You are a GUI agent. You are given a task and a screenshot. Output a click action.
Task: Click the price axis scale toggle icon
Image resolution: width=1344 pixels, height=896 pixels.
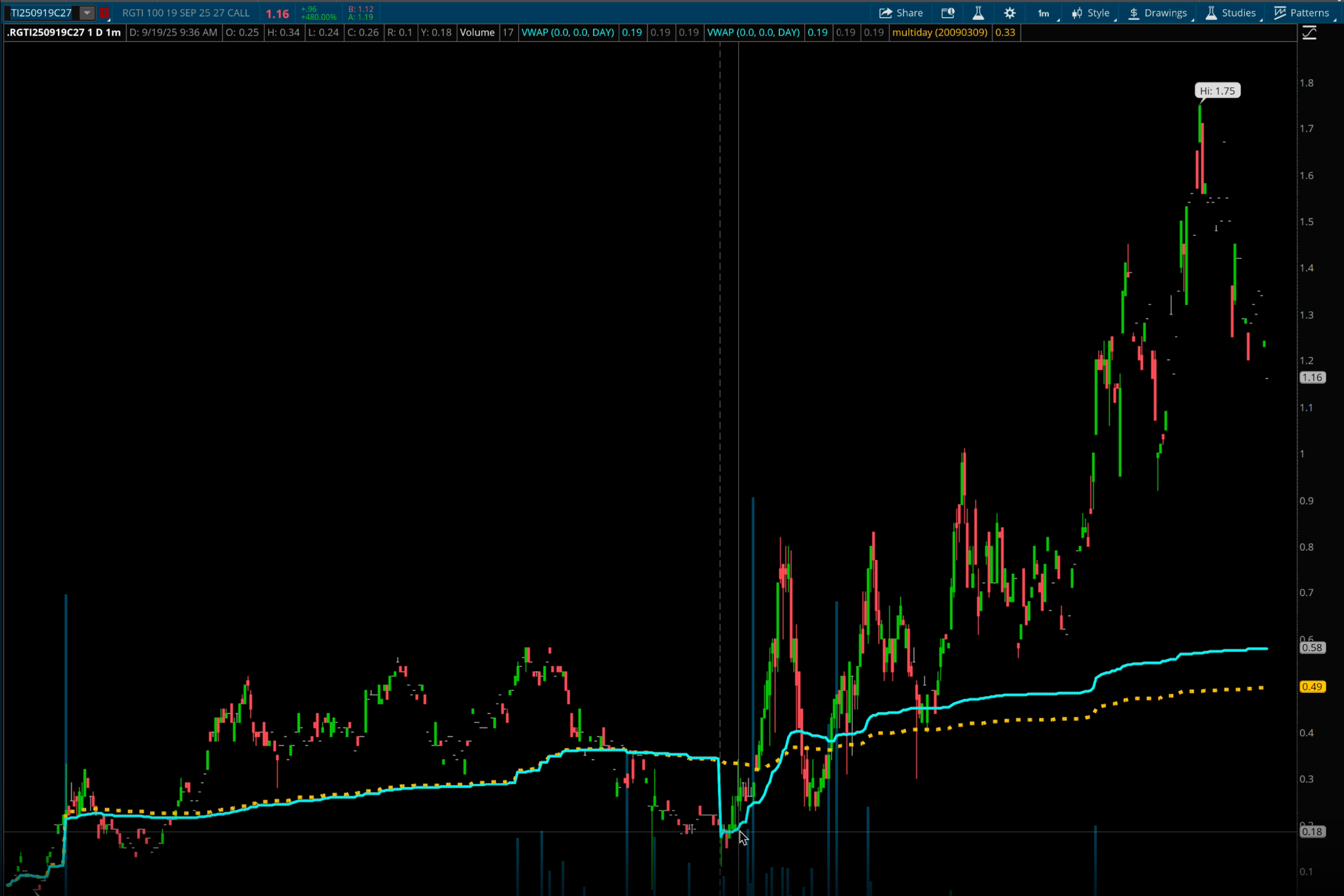coord(1309,33)
